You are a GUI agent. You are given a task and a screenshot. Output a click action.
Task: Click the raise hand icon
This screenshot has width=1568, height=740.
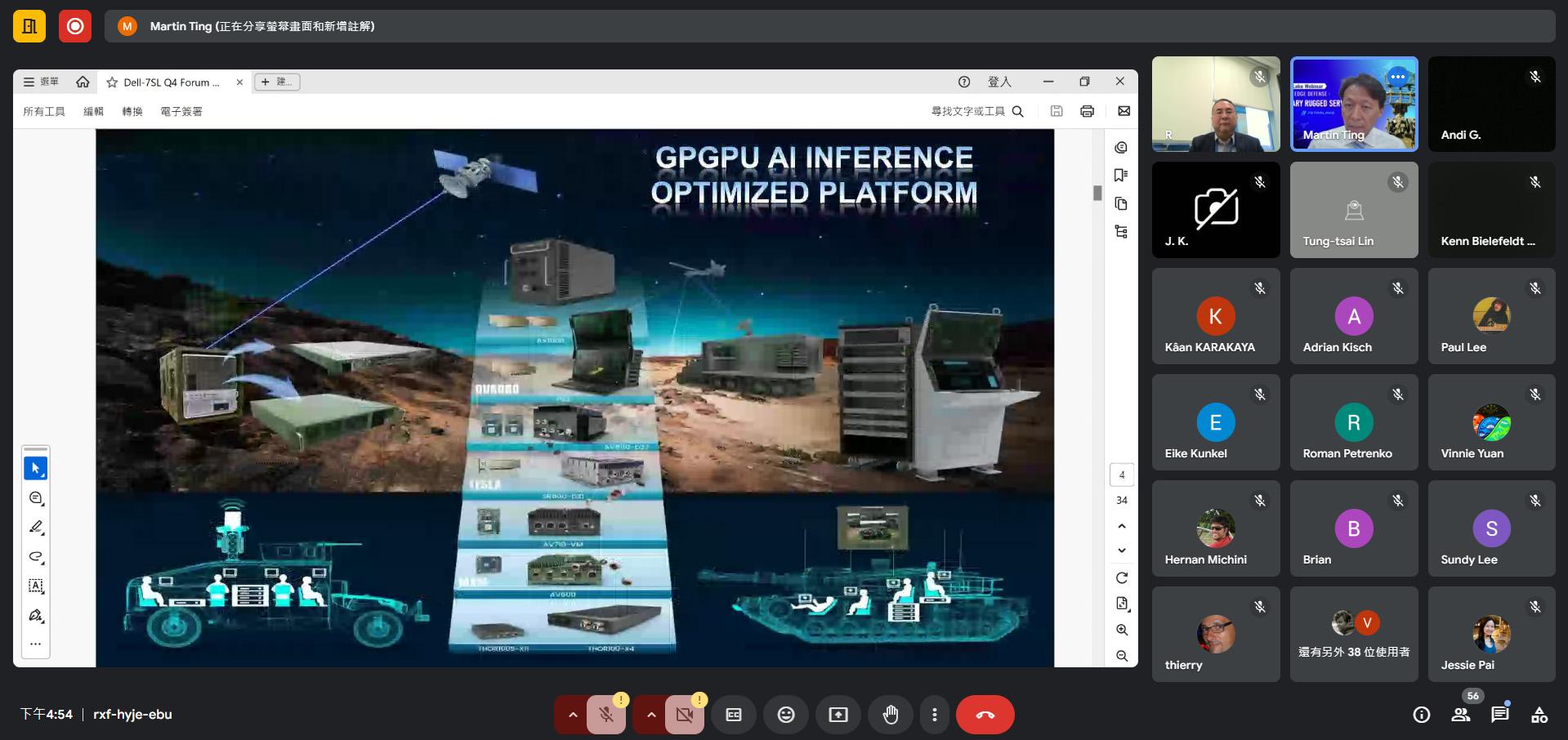pyautogui.click(x=891, y=715)
